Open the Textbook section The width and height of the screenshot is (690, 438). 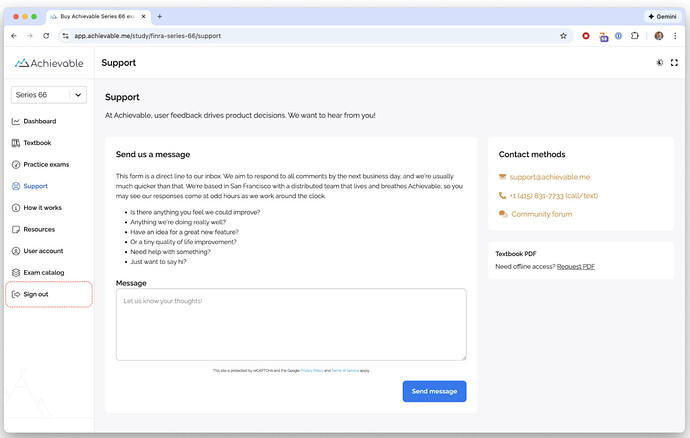pos(37,143)
